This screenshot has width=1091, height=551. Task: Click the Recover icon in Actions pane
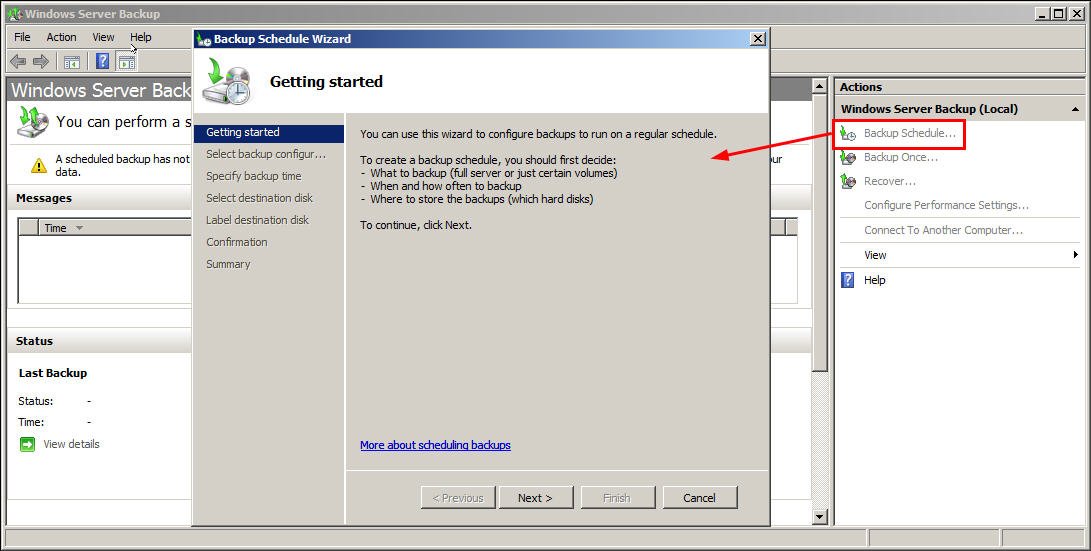[847, 181]
